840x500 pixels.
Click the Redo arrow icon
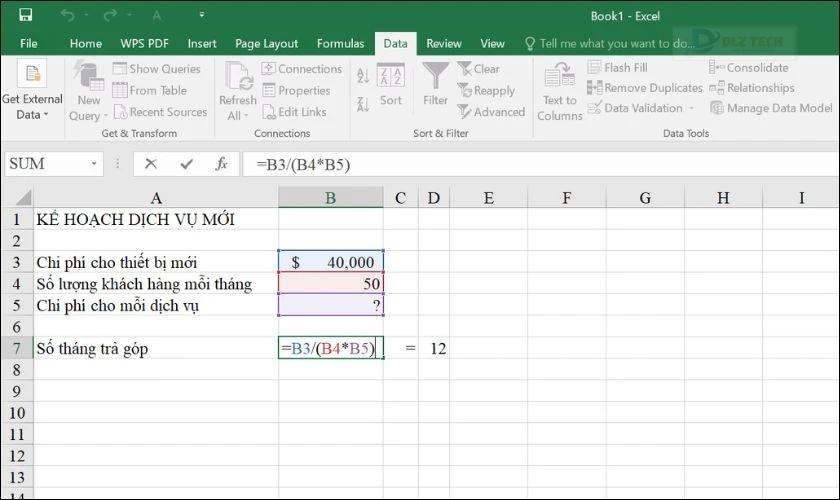(110, 16)
